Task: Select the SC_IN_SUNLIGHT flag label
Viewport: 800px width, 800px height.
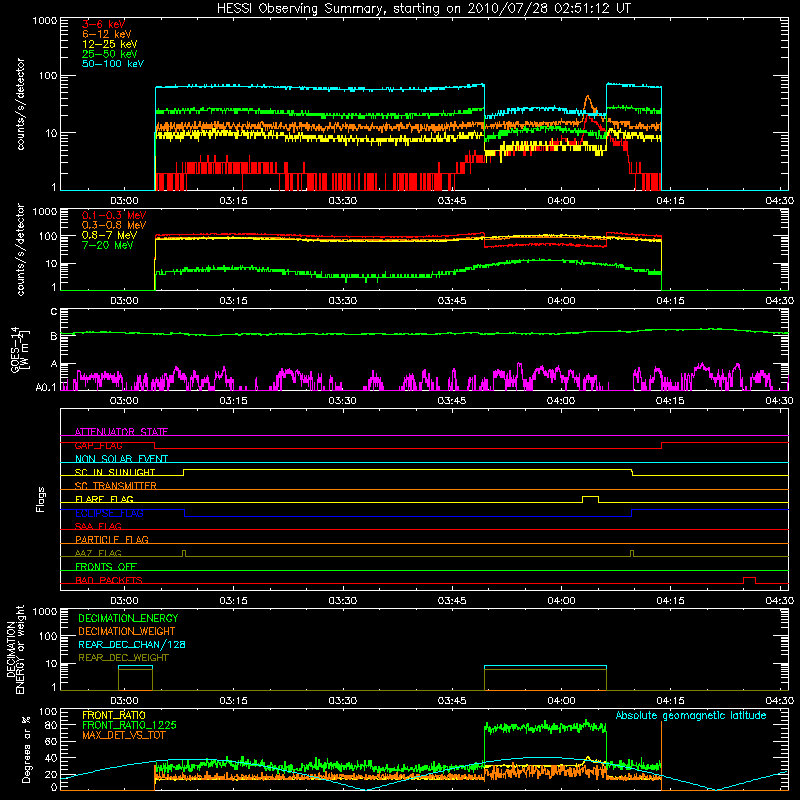Action: click(x=115, y=472)
